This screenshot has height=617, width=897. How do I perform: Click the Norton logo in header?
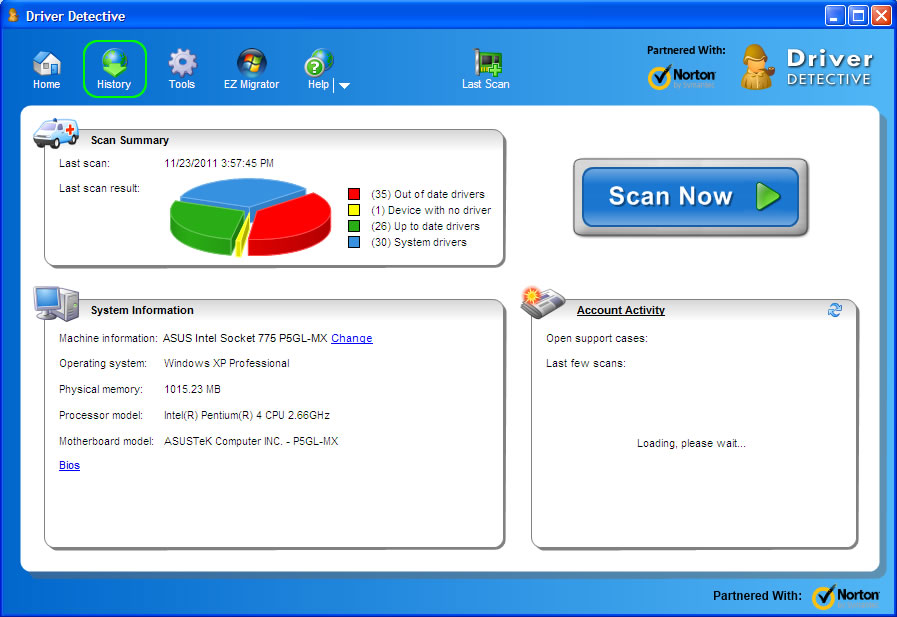tap(682, 78)
